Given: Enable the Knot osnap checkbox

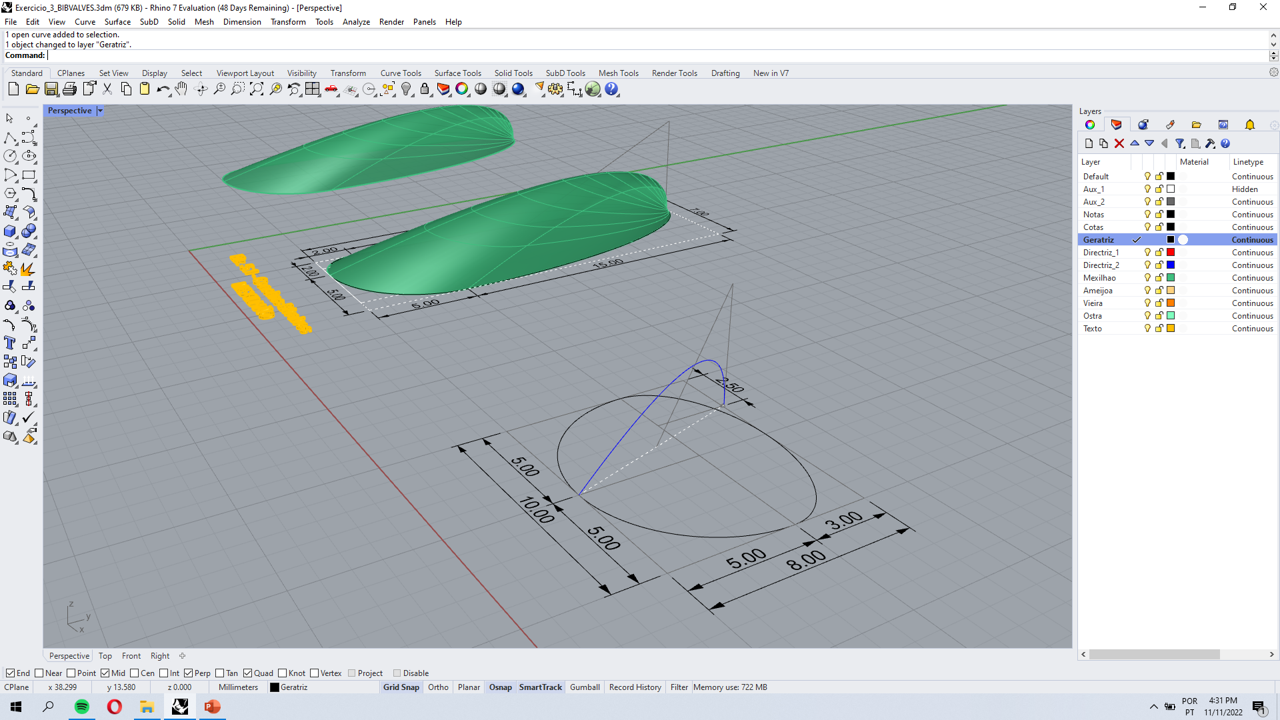Looking at the screenshot, I should pos(282,673).
